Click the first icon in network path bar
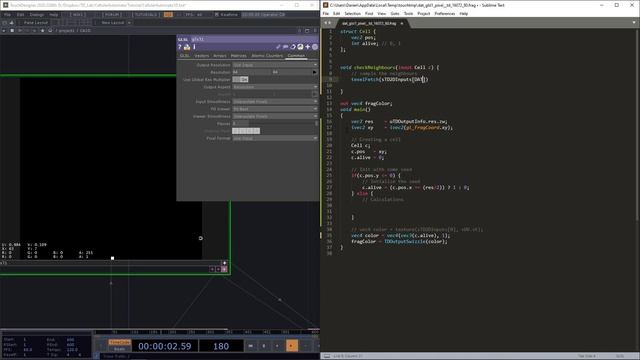The height and width of the screenshot is (360, 640). coord(4,31)
